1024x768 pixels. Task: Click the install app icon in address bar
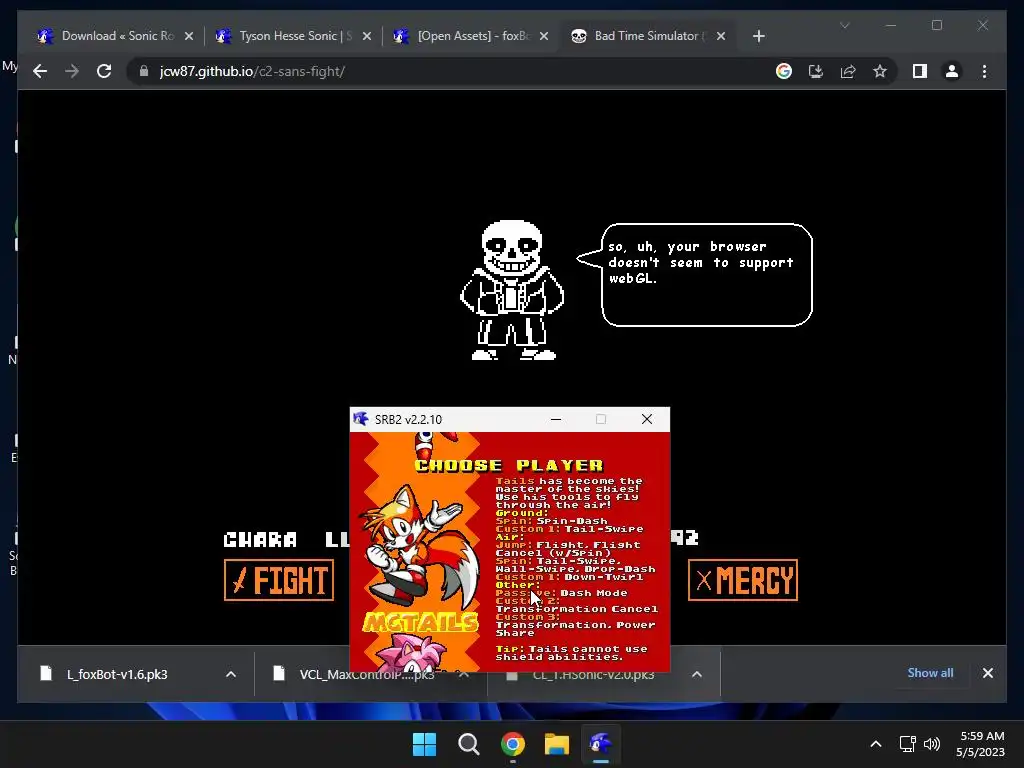816,71
